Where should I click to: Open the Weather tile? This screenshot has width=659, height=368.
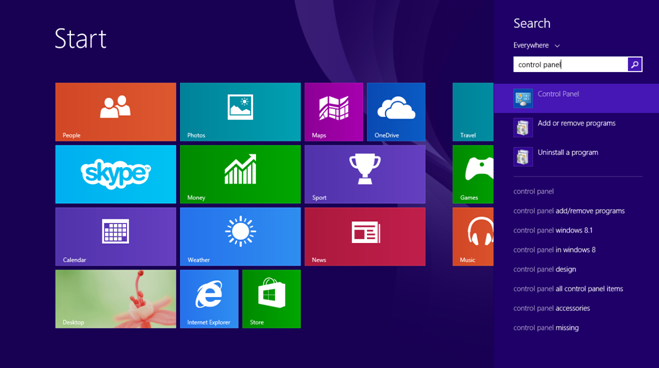[x=240, y=237]
